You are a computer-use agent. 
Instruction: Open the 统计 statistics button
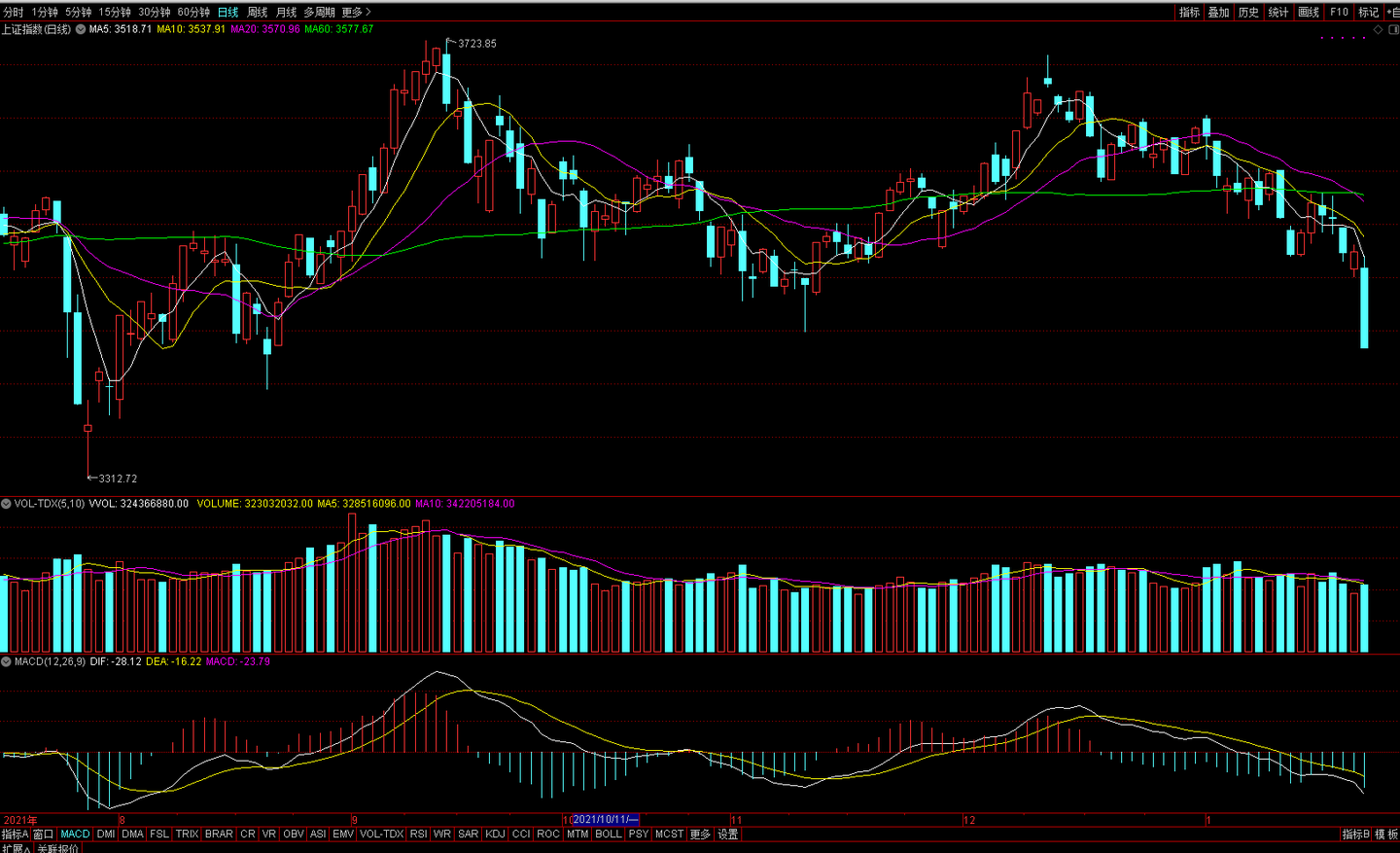pyautogui.click(x=1279, y=13)
